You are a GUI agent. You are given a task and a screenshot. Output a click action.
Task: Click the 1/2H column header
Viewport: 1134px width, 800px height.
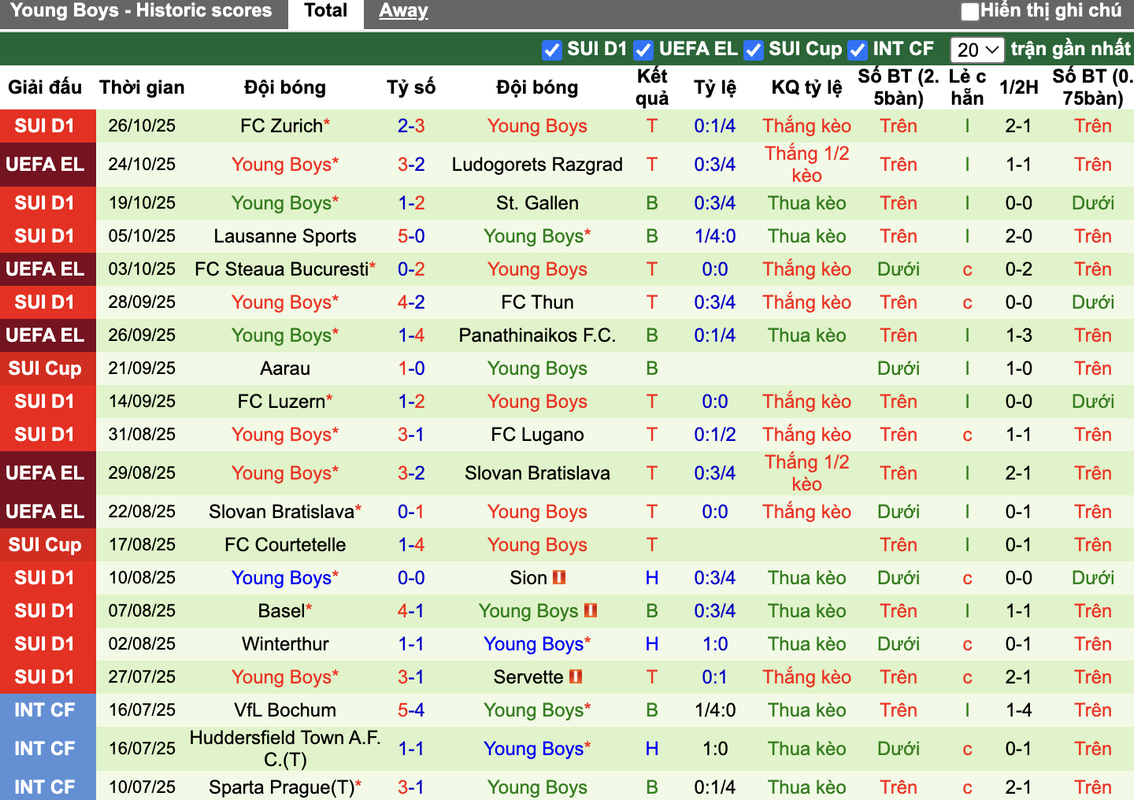point(1018,88)
